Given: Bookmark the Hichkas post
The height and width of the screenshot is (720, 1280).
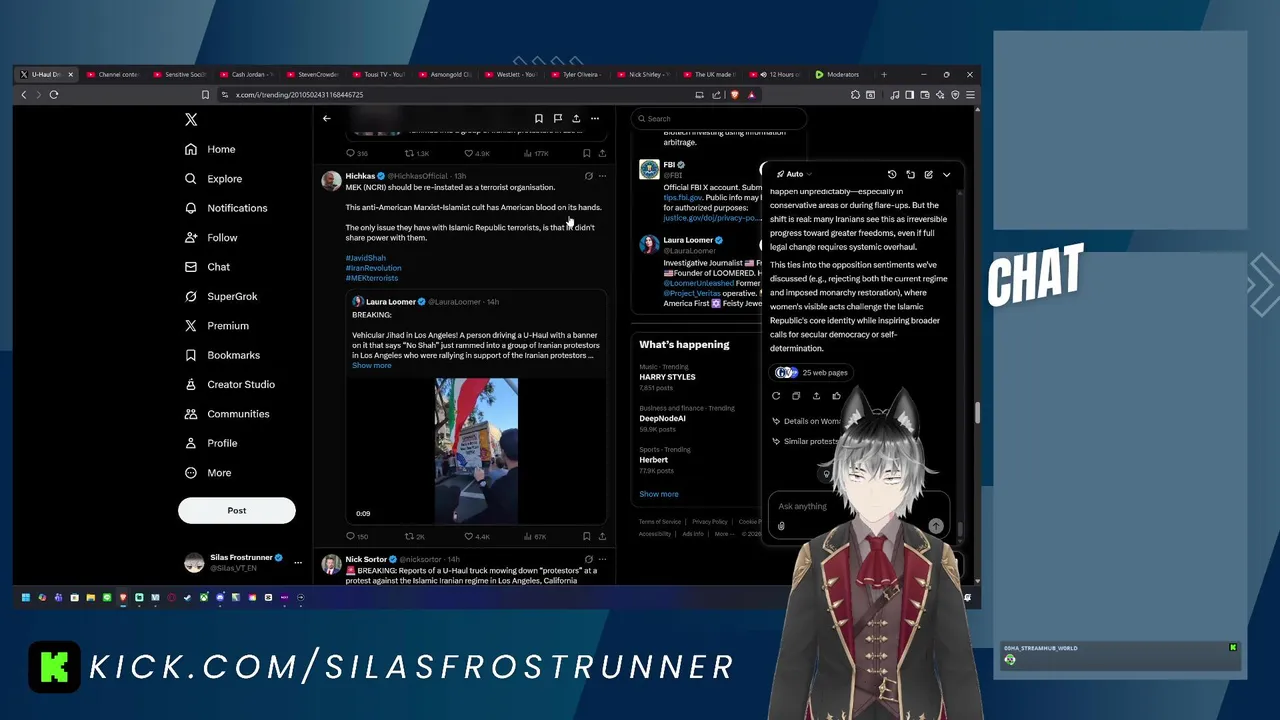Looking at the screenshot, I should (586, 537).
